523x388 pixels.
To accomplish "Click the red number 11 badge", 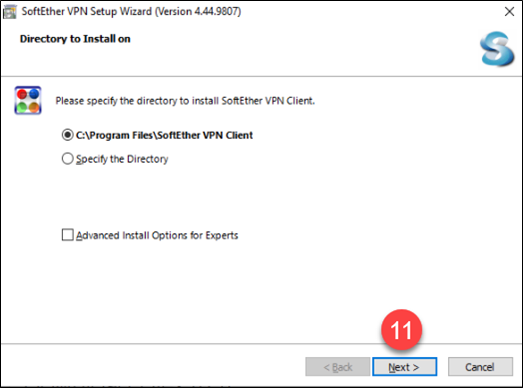I will [402, 330].
